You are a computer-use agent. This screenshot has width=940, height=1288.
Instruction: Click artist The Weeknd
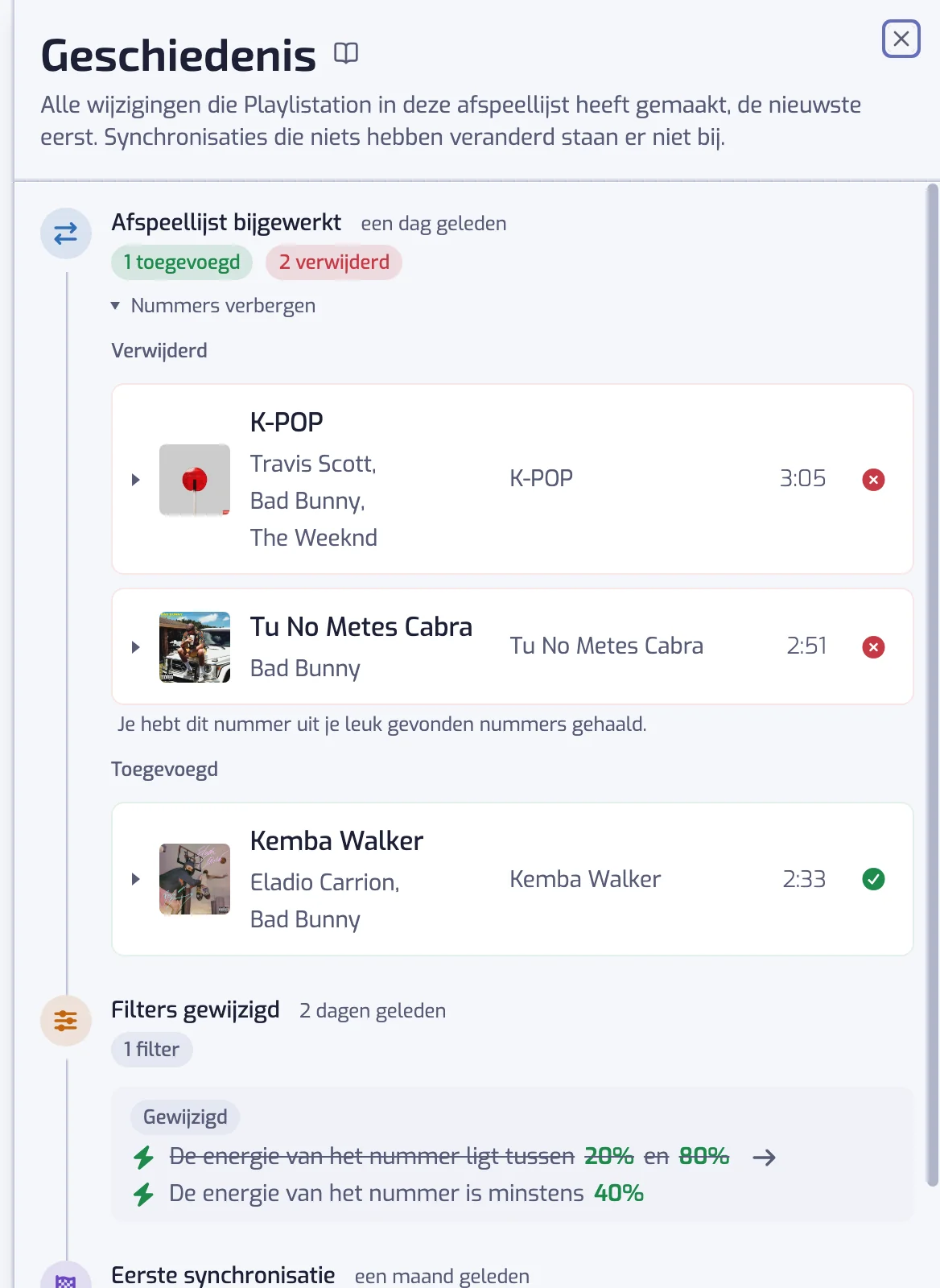coord(314,538)
